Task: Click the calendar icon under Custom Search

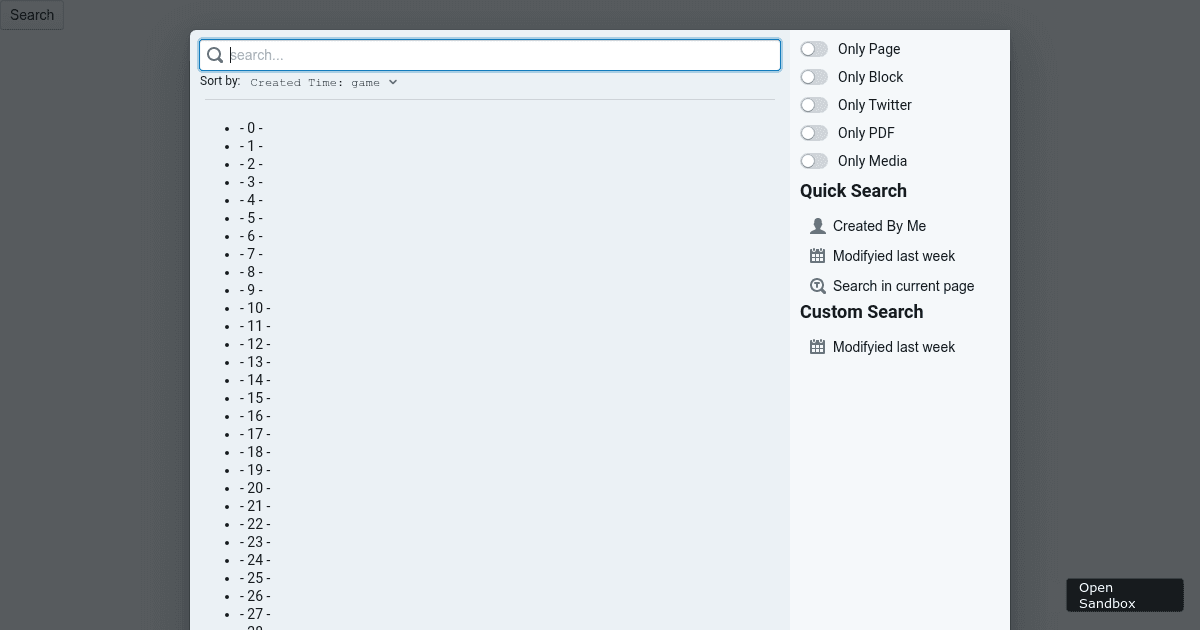Action: [x=817, y=346]
